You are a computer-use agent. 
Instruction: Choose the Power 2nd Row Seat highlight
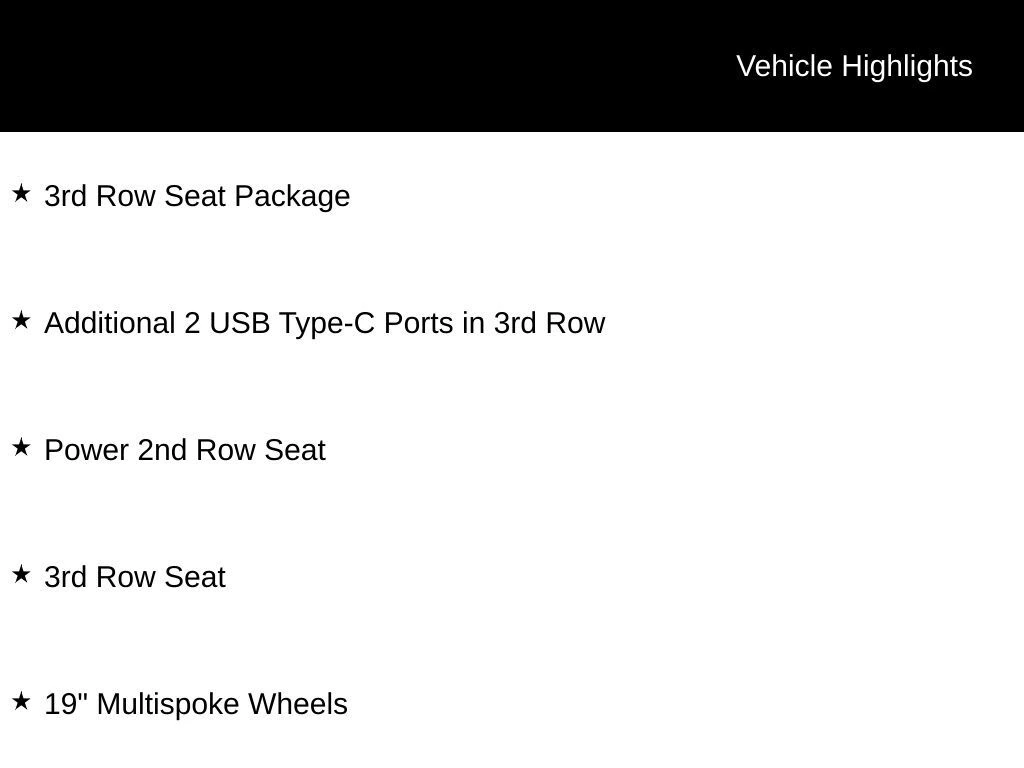point(185,450)
